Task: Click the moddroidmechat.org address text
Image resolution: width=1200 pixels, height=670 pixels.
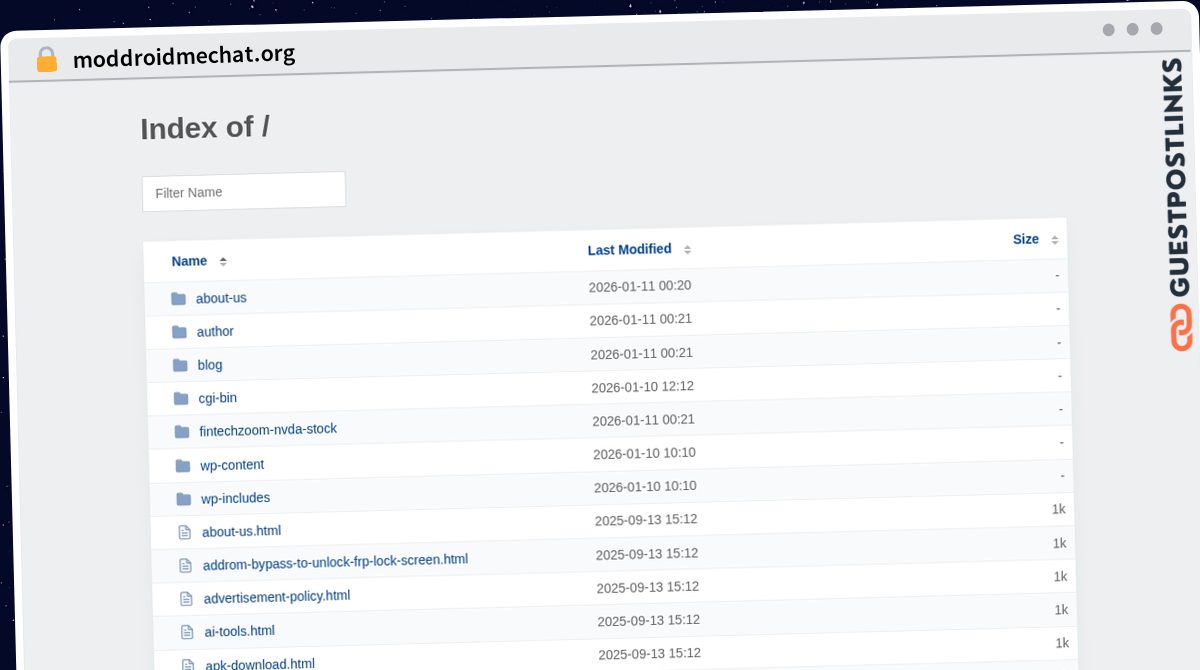Action: click(184, 56)
